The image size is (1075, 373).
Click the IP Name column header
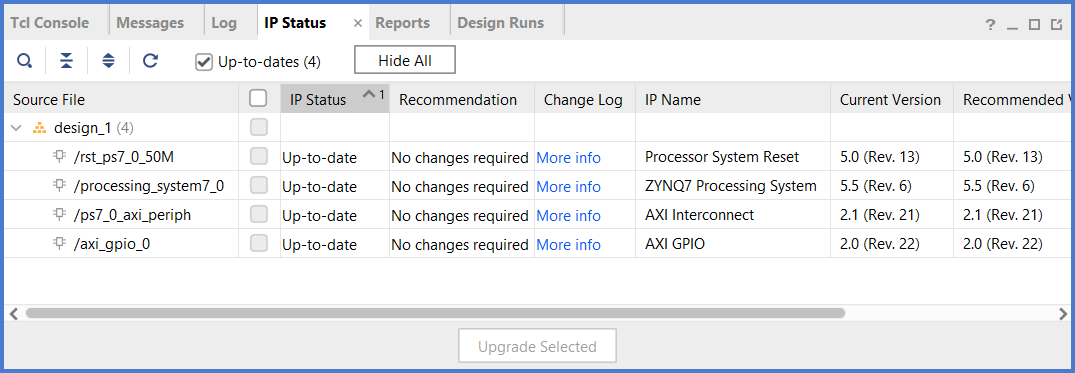click(733, 99)
